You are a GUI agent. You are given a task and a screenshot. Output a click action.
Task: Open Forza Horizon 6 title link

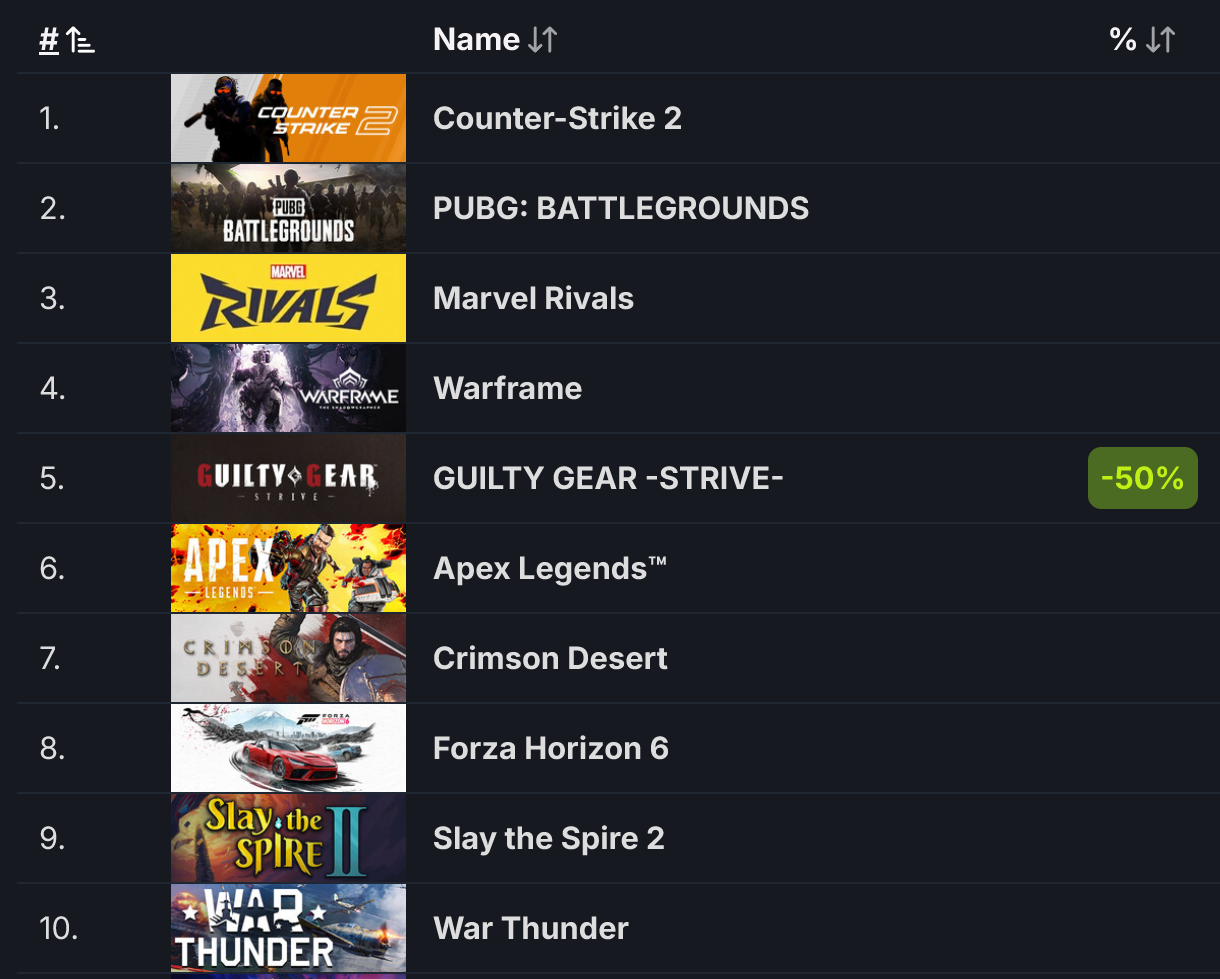pyautogui.click(x=551, y=748)
